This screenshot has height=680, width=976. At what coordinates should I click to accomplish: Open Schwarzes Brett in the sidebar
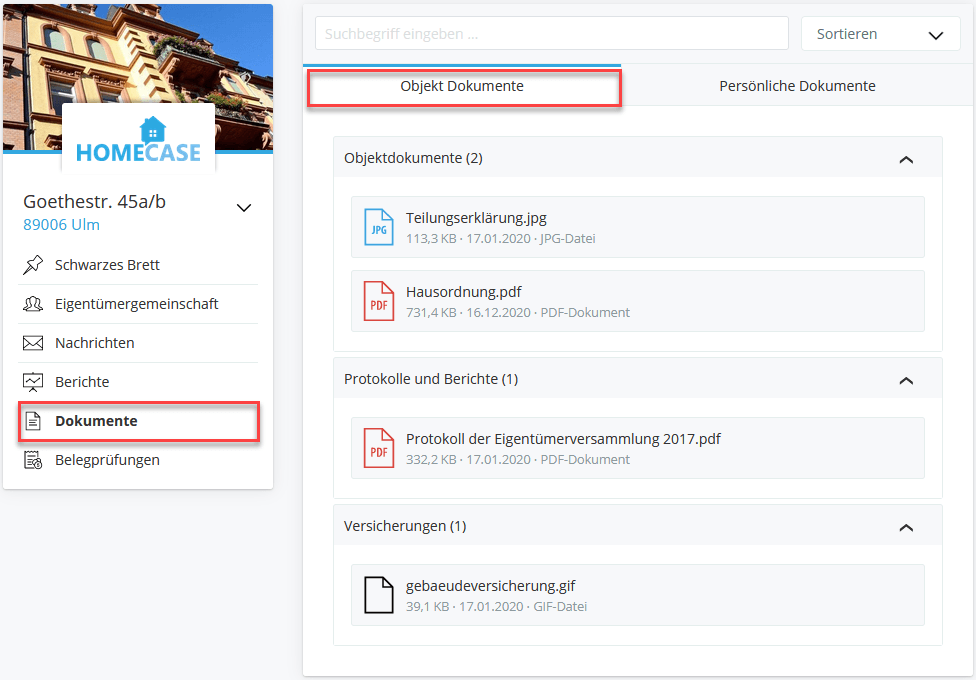pos(138,265)
